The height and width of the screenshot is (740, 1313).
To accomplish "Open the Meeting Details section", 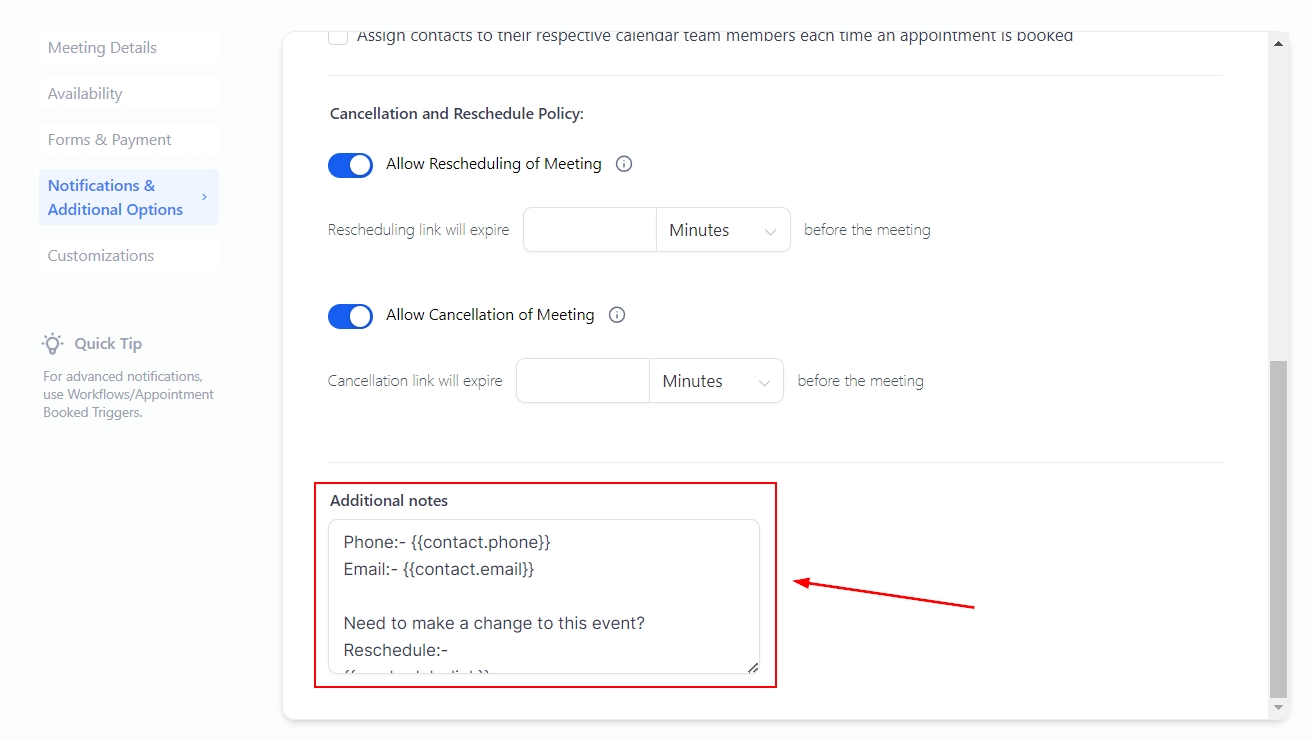I will [102, 48].
